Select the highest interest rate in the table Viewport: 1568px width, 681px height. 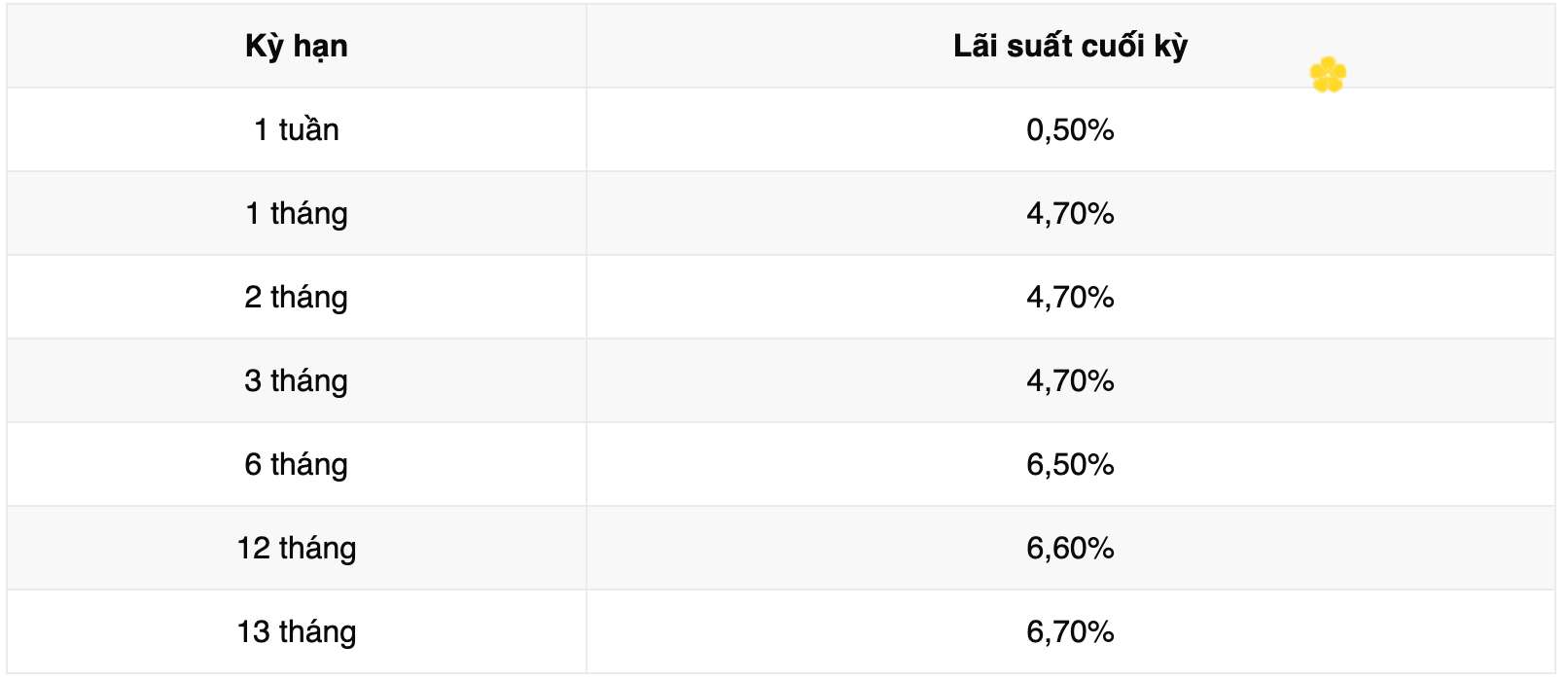(1070, 632)
